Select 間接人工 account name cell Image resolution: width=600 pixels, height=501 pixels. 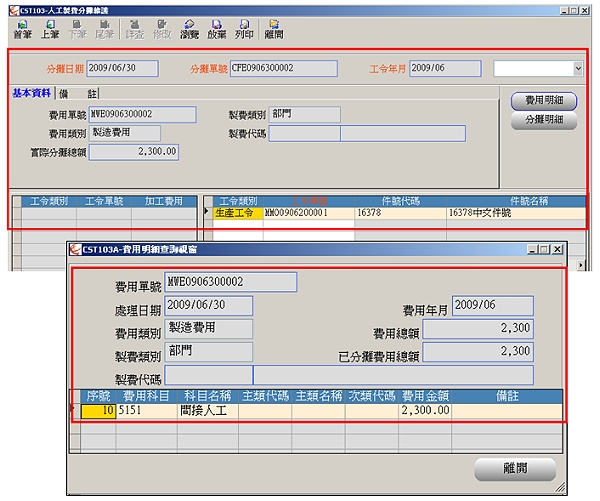[x=208, y=411]
